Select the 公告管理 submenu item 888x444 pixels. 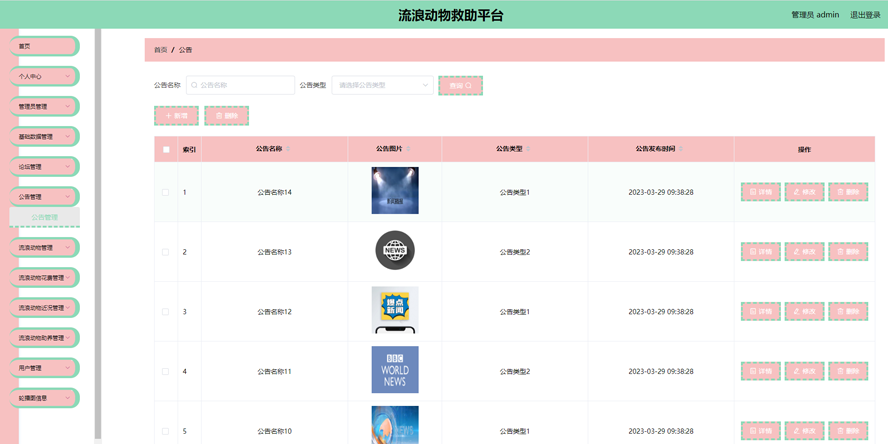pyautogui.click(x=45, y=217)
